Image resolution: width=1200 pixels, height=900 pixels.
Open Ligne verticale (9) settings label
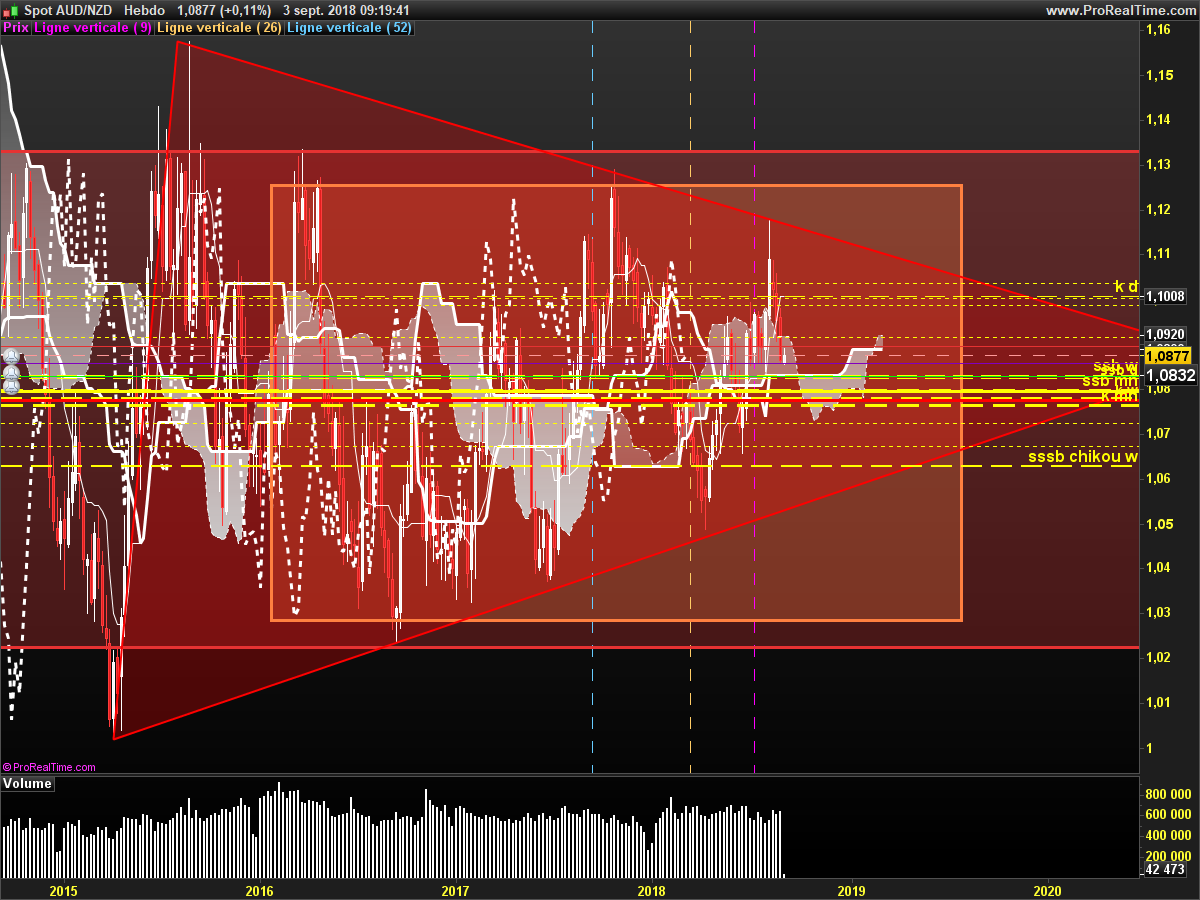click(x=93, y=28)
